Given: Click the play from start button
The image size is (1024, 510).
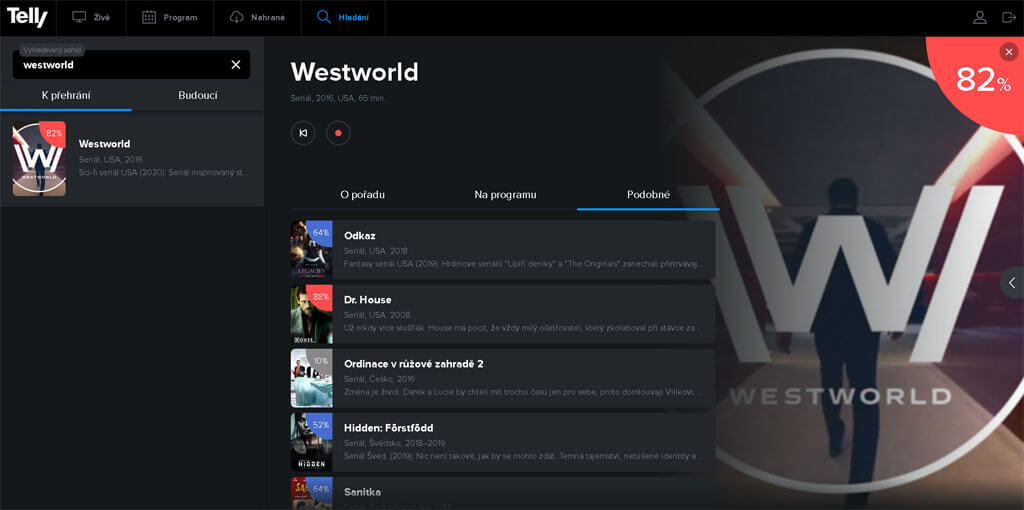Looking at the screenshot, I should click(303, 133).
